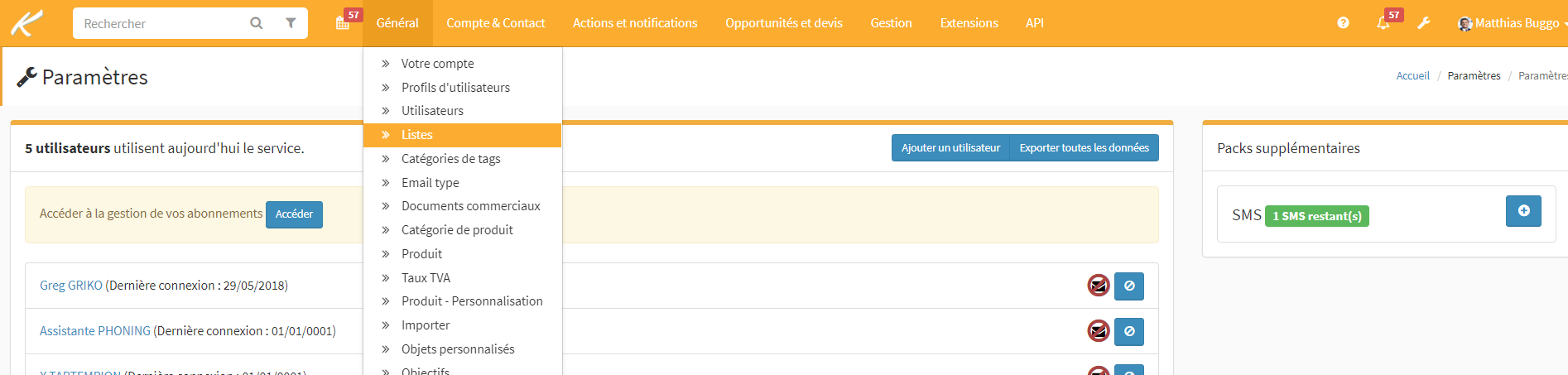Viewport: 1568px width, 375px height.
Task: Select Utilisateurs menu entry
Action: [462, 111]
